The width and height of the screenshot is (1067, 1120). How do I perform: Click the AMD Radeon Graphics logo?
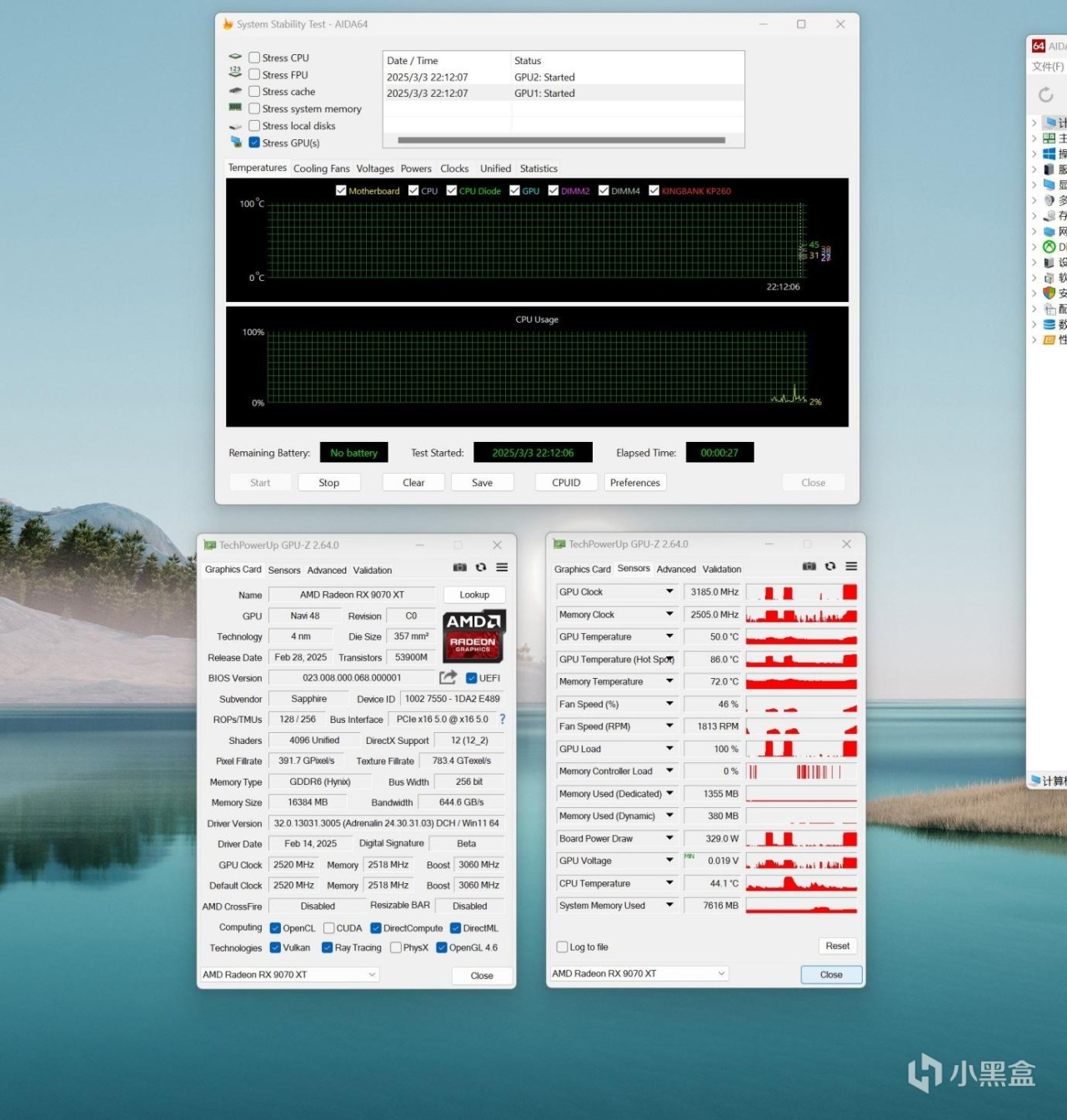point(473,635)
